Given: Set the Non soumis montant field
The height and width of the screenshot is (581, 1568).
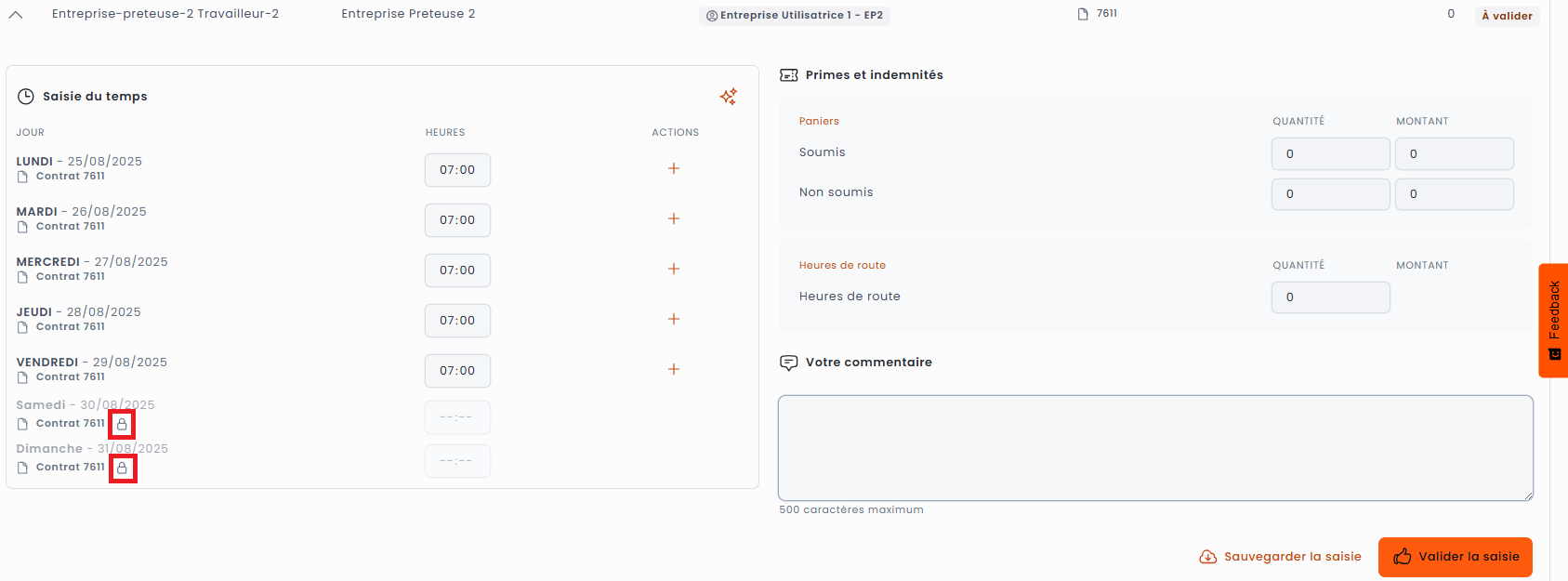Looking at the screenshot, I should coord(1455,194).
